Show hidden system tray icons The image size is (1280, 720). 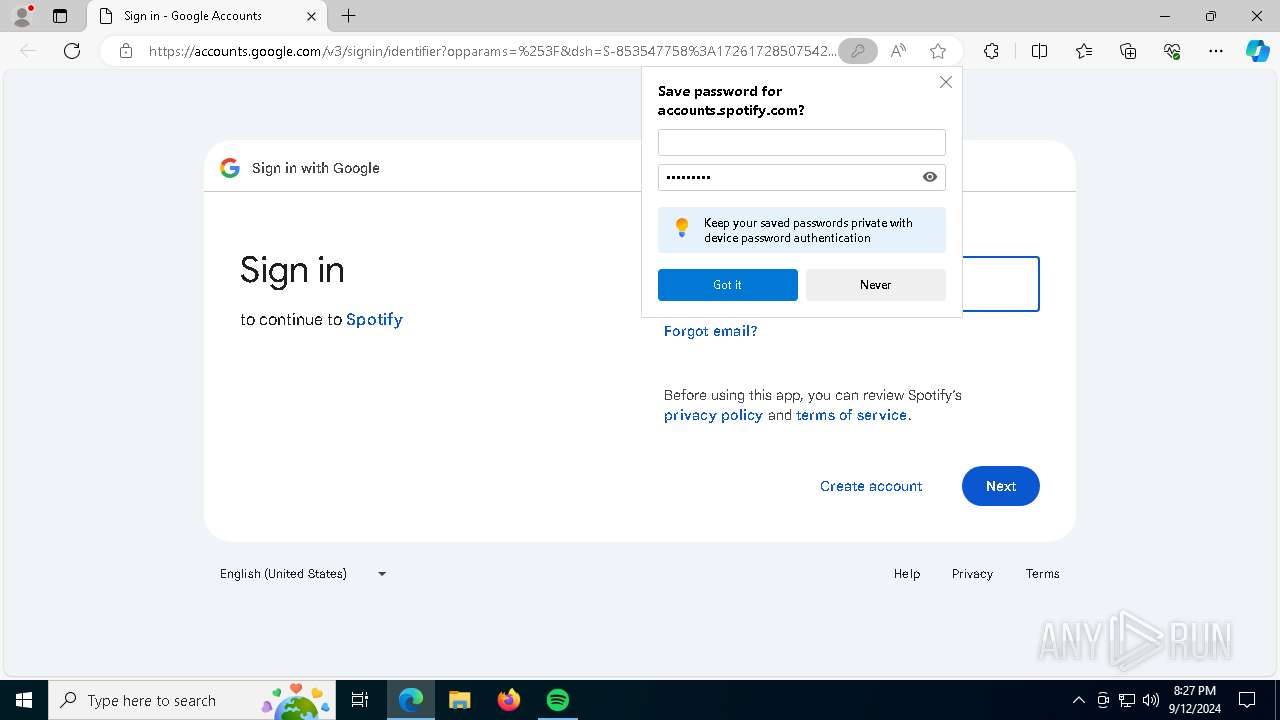pos(1078,700)
